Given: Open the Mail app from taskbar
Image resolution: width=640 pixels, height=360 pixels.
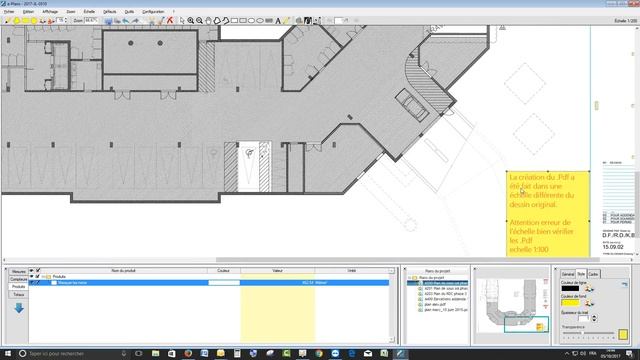Looking at the screenshot, I should (368, 353).
